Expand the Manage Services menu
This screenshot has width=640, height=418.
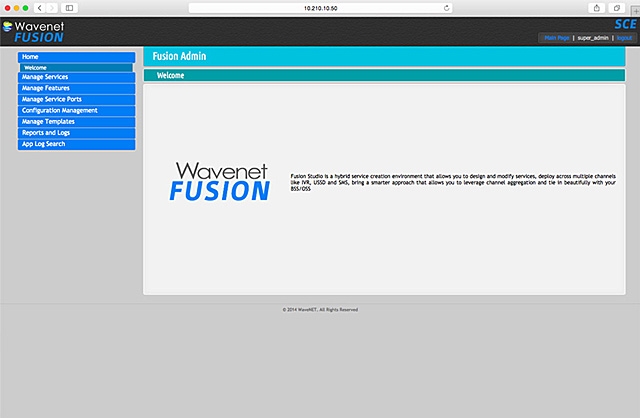76,77
